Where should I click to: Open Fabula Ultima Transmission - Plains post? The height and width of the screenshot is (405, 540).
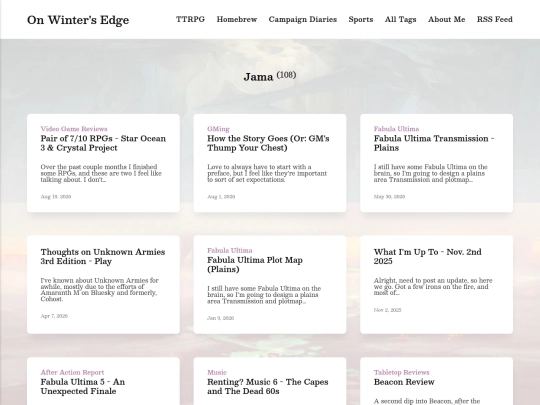434,143
